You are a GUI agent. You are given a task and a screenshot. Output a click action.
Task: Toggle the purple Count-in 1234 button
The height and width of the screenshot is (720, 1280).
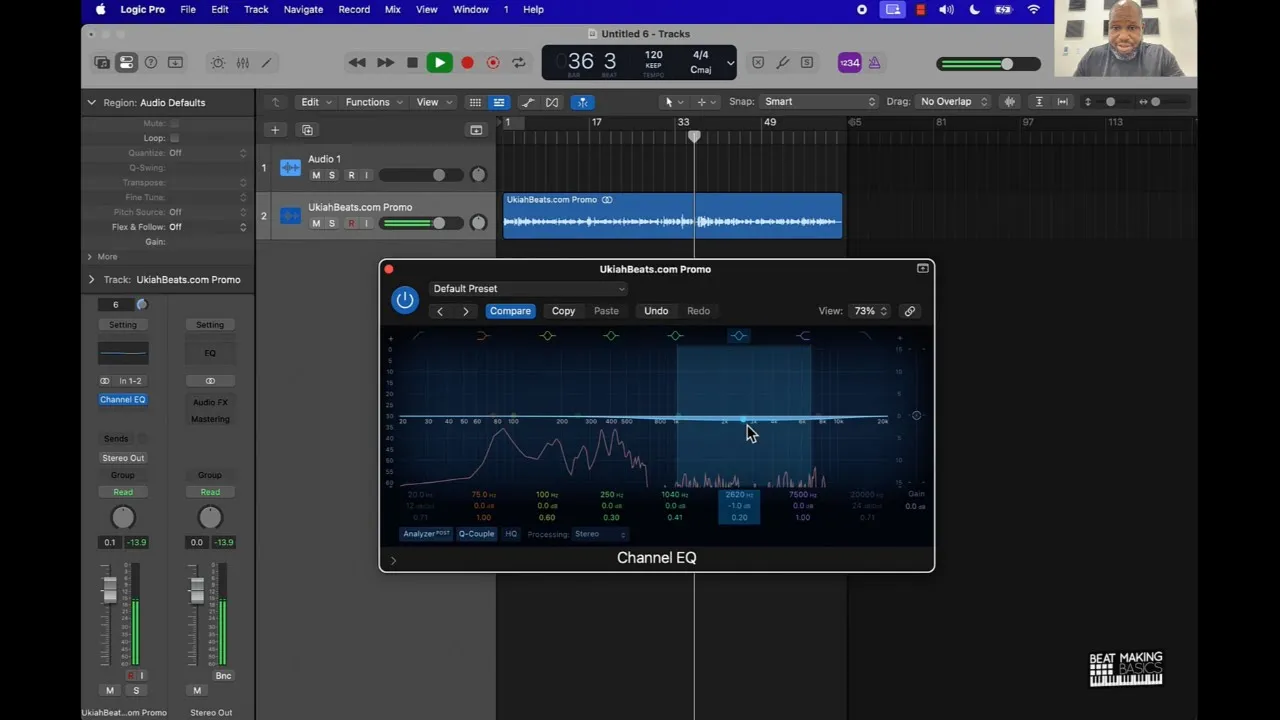tap(849, 63)
